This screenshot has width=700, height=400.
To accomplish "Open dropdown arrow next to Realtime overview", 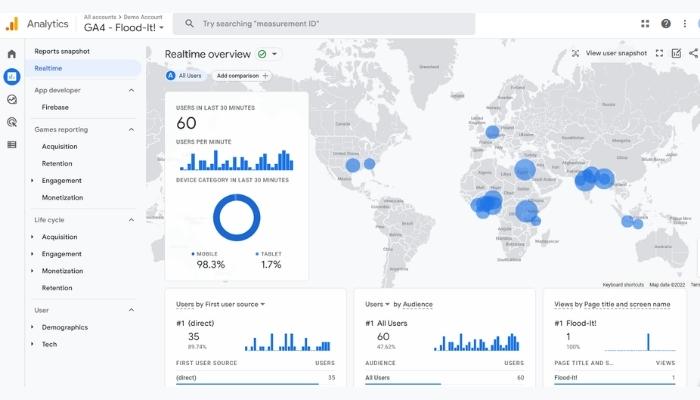I will click(275, 54).
